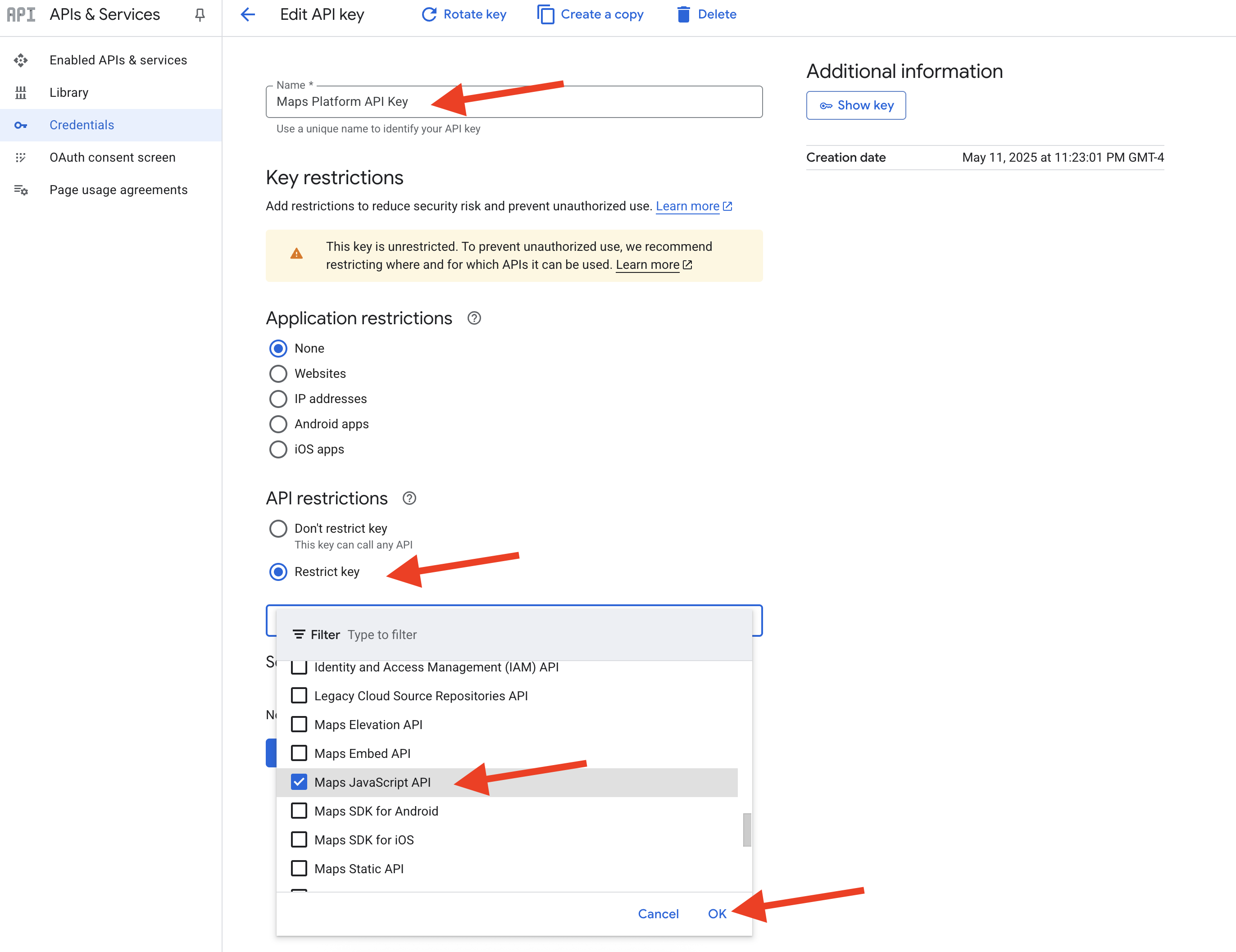Click OK to confirm API selection

[x=717, y=914]
